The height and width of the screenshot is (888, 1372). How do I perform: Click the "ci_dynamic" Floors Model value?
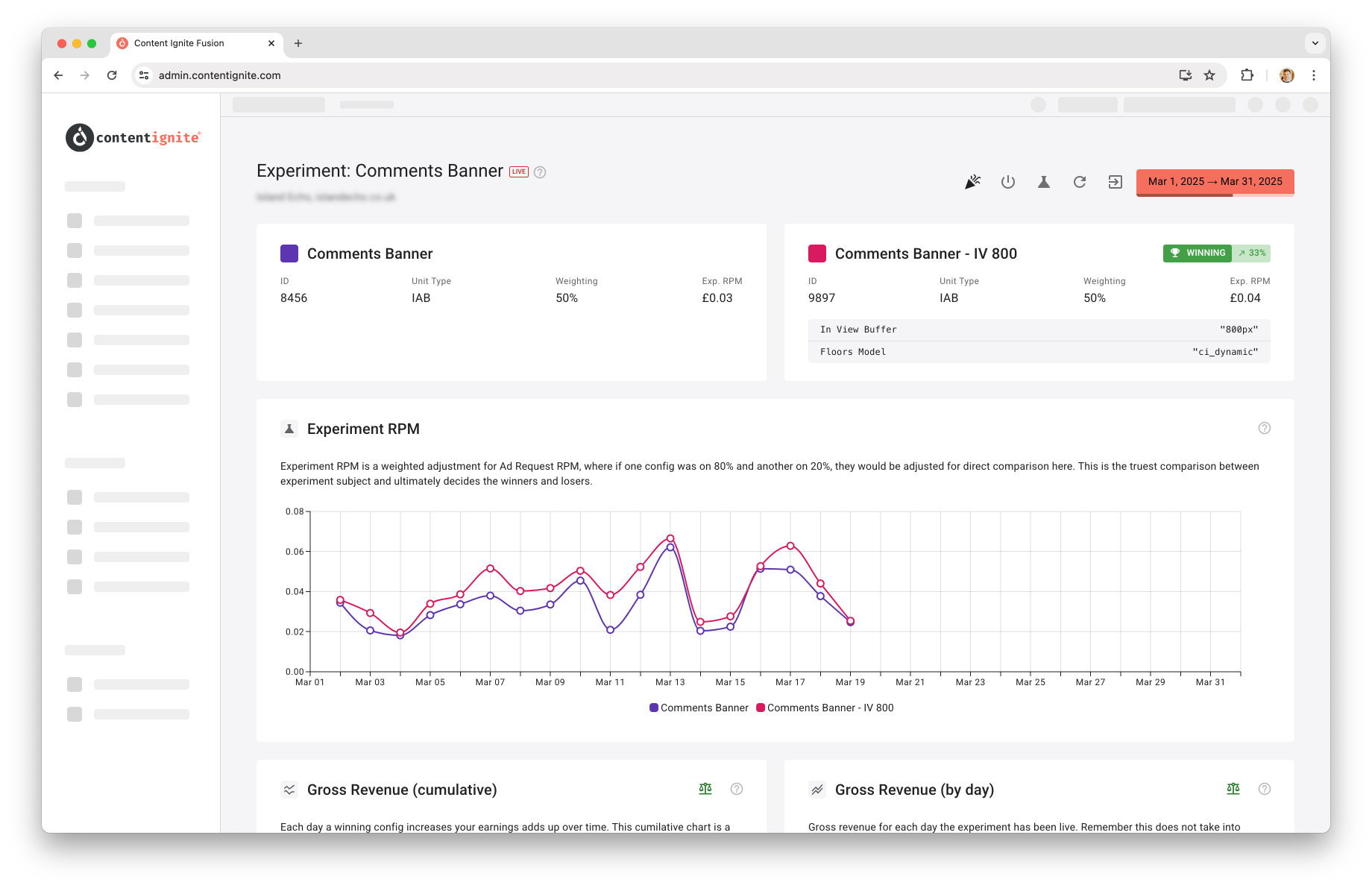click(1225, 352)
